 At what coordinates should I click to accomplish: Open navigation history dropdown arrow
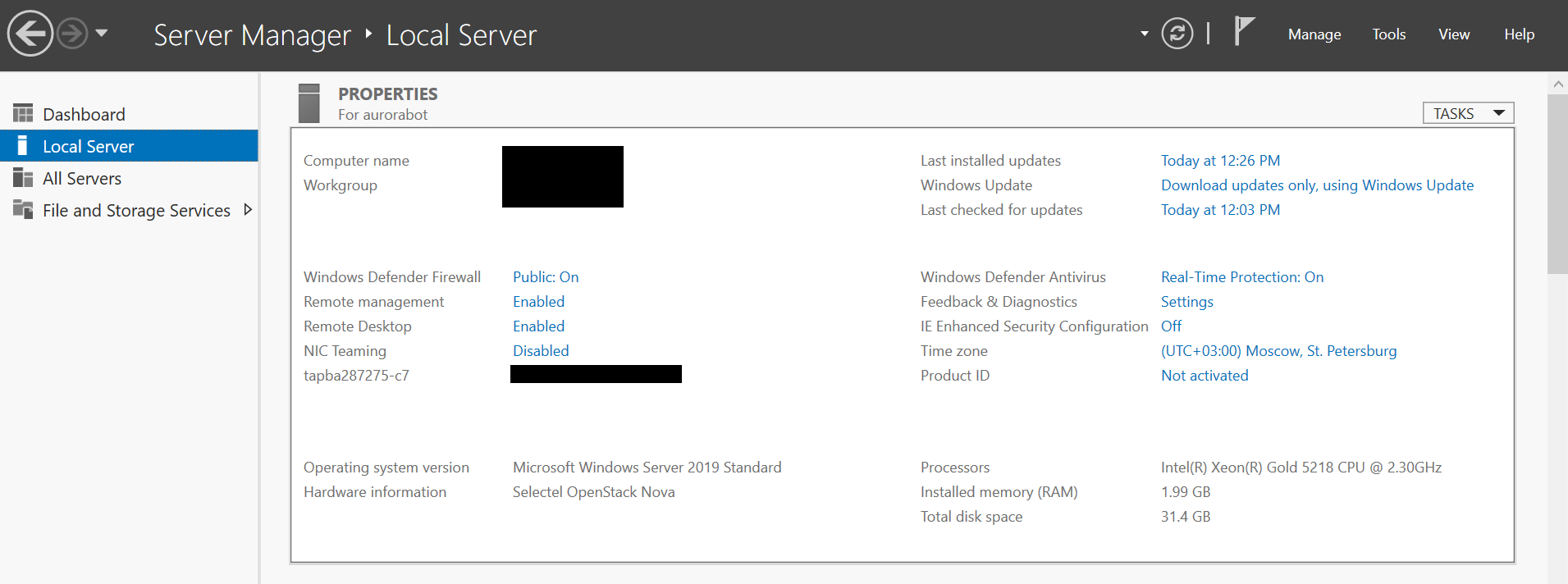click(x=102, y=34)
